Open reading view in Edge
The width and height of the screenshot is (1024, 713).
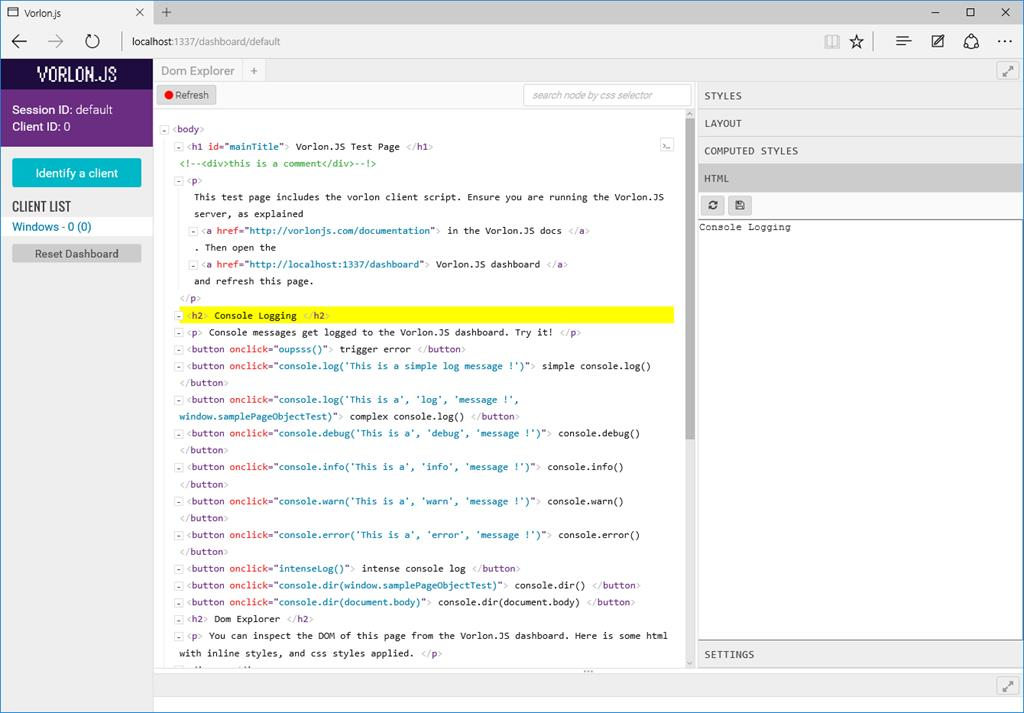click(x=831, y=41)
